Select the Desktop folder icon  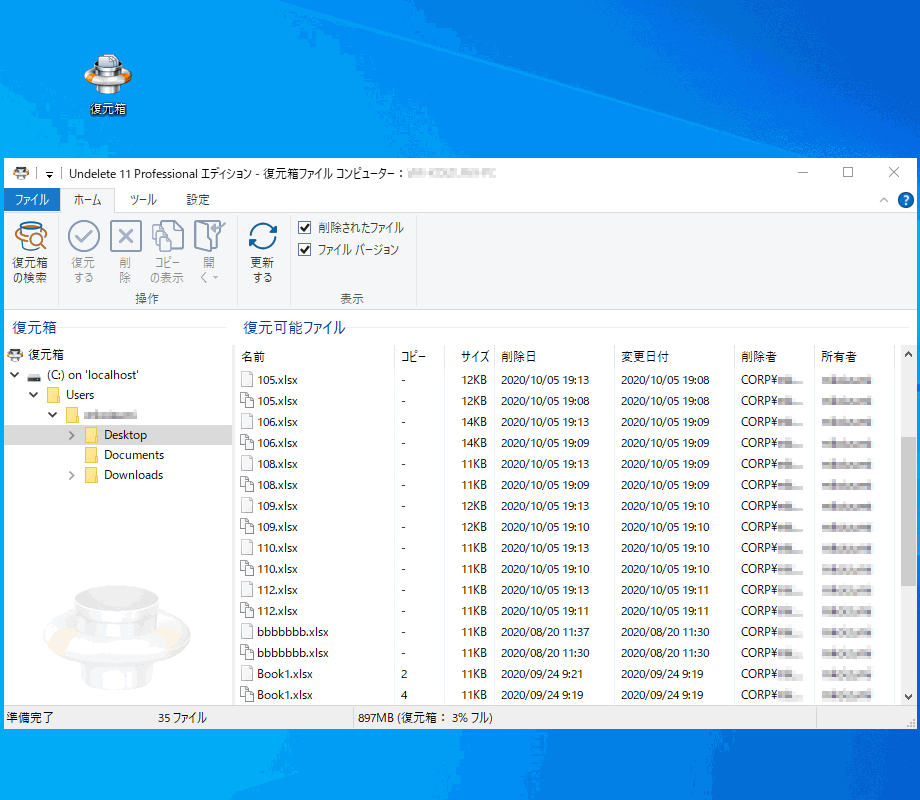(x=91, y=435)
